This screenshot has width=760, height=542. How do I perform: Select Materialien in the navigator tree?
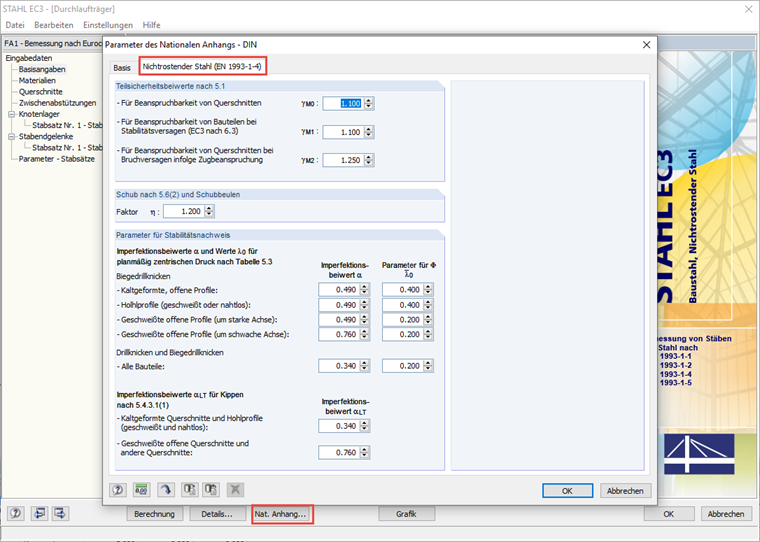coord(37,80)
